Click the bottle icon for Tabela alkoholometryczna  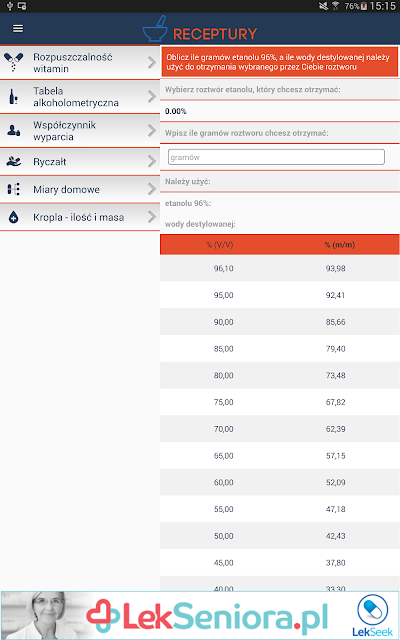[x=13, y=97]
